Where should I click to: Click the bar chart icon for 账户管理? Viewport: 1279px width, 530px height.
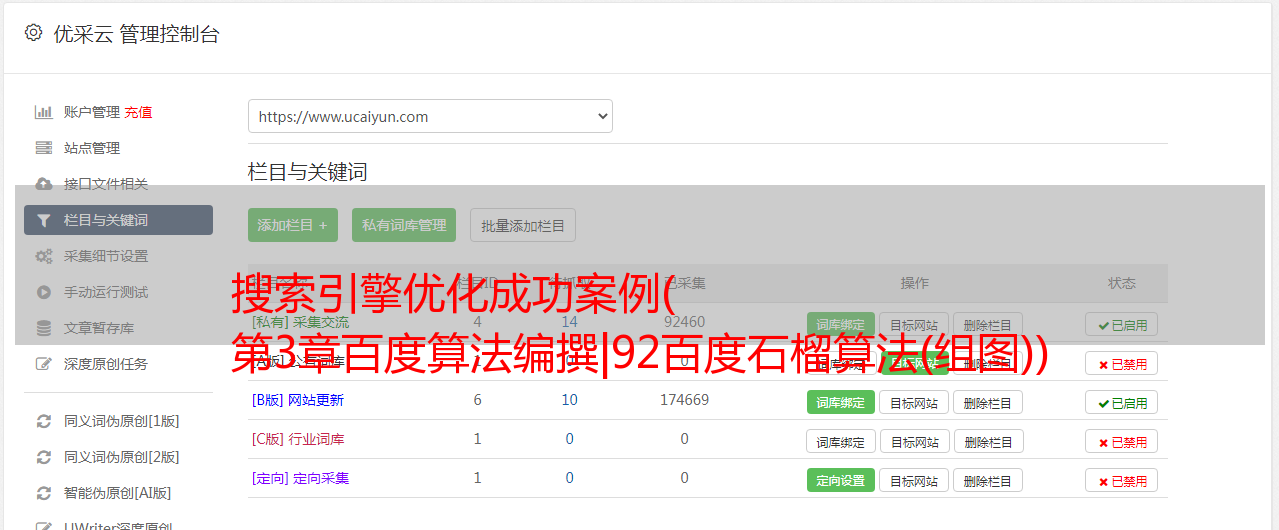(x=43, y=112)
